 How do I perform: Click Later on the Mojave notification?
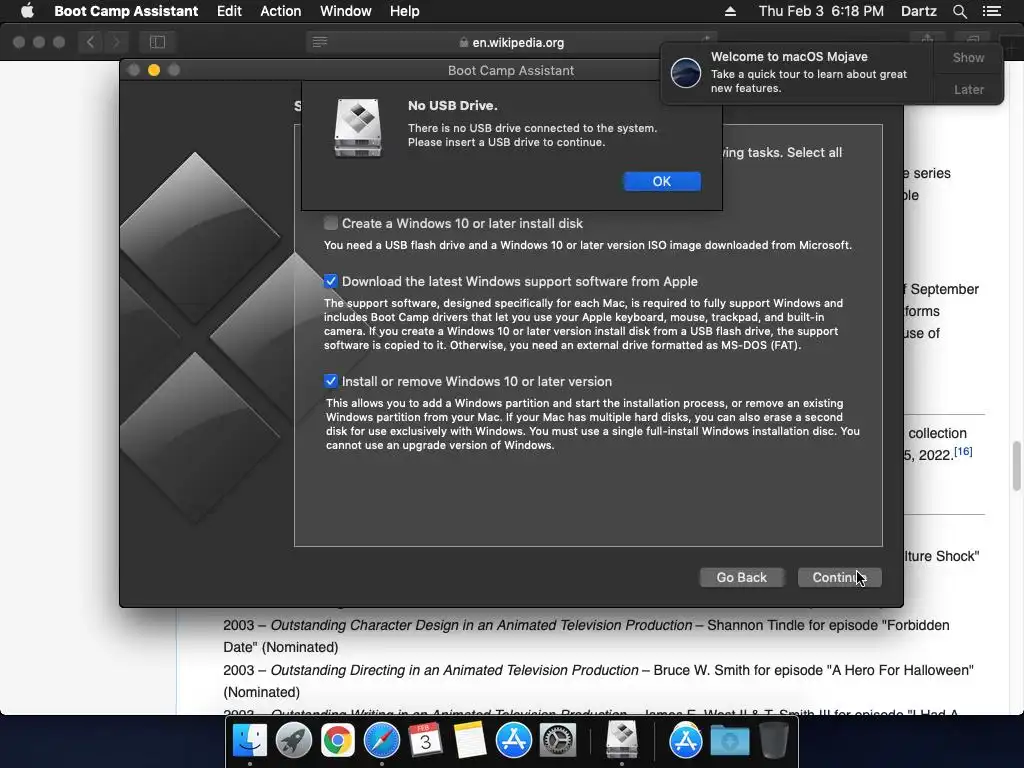[968, 89]
